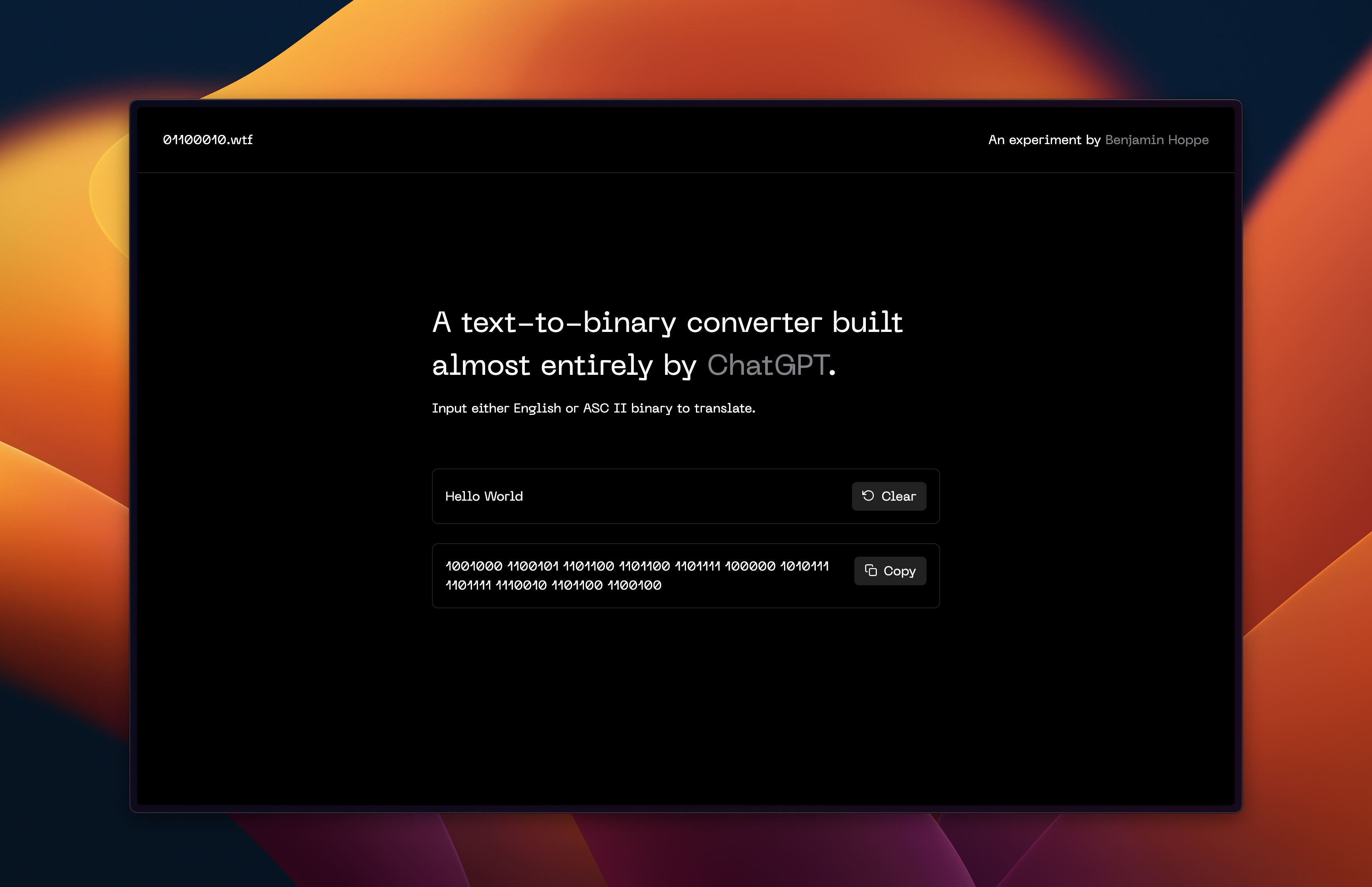Click the 01100010.wtf site logo
The image size is (1372, 887).
click(x=208, y=140)
